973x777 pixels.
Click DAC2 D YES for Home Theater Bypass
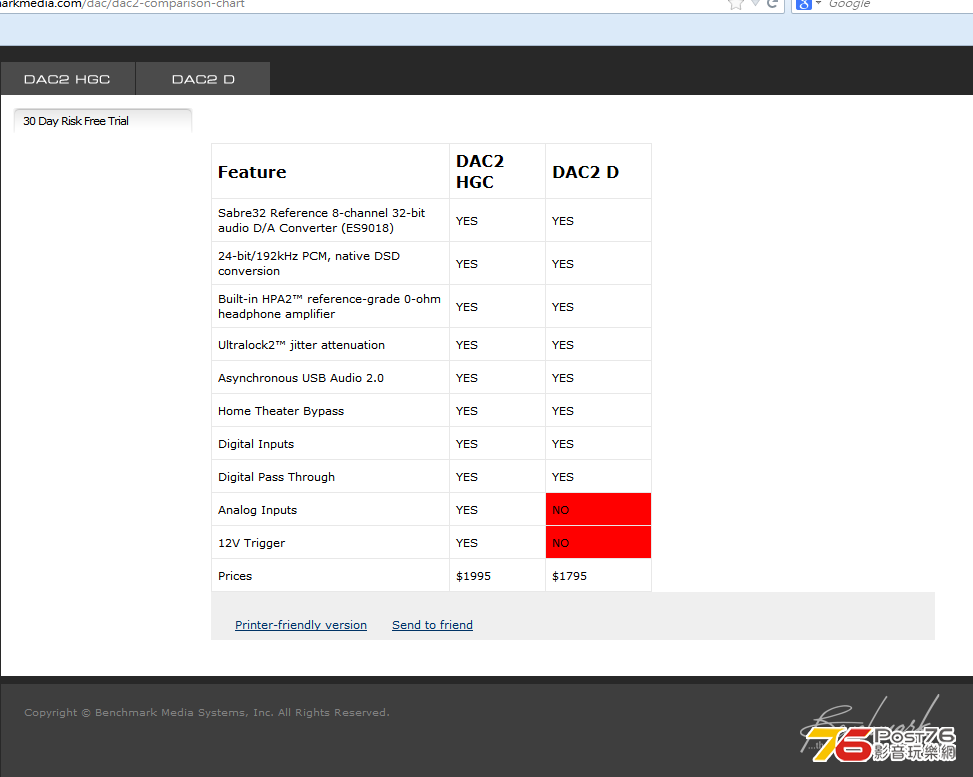(563, 411)
